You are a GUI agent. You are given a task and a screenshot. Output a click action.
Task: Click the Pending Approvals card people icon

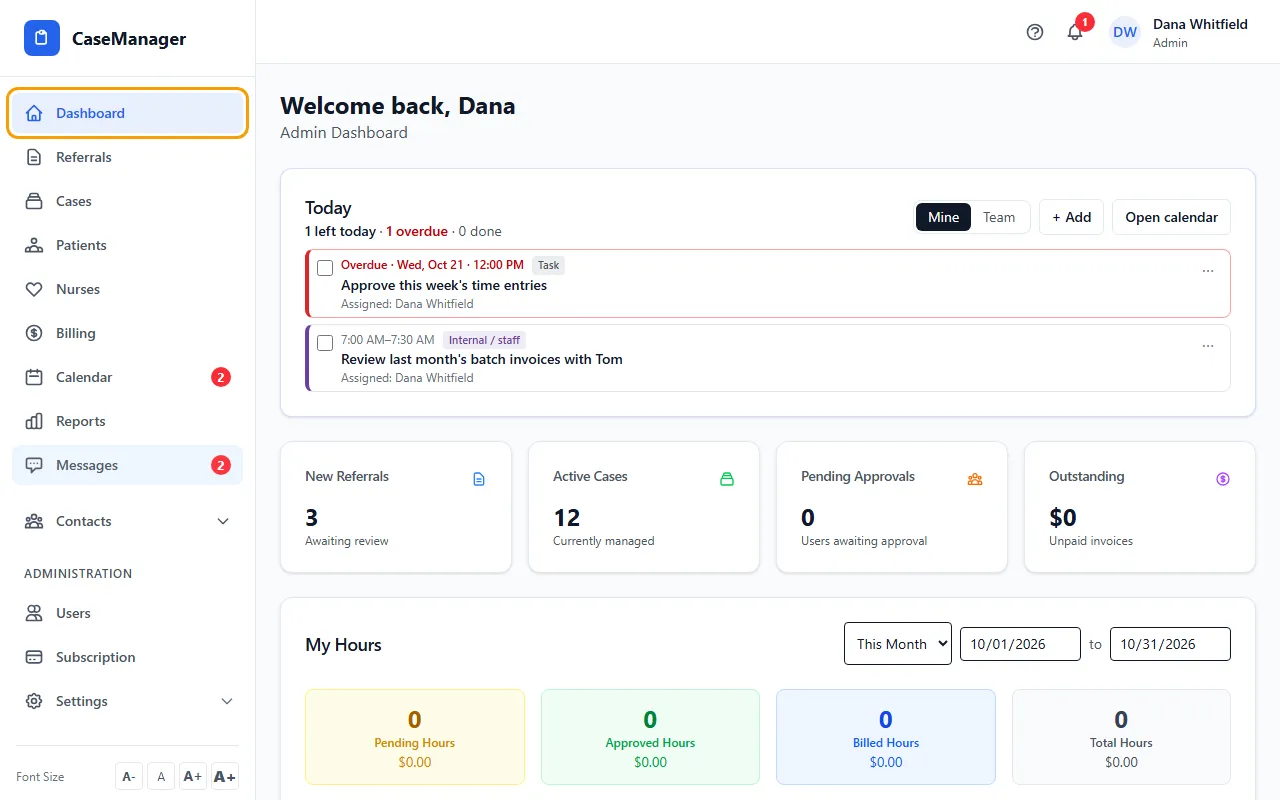975,479
